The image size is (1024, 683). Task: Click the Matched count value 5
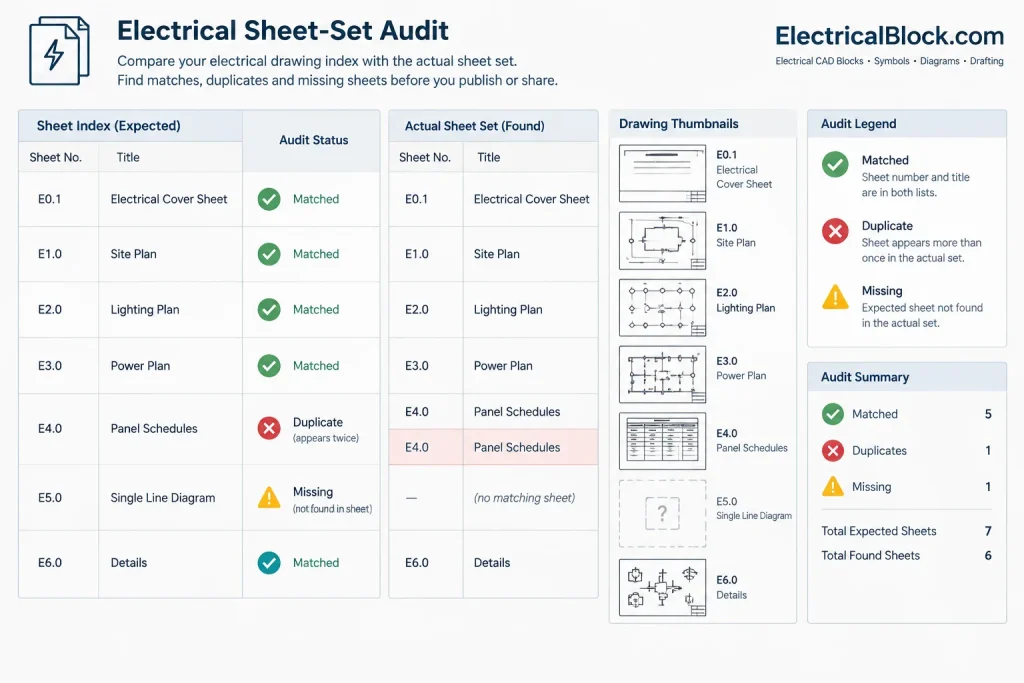point(988,414)
